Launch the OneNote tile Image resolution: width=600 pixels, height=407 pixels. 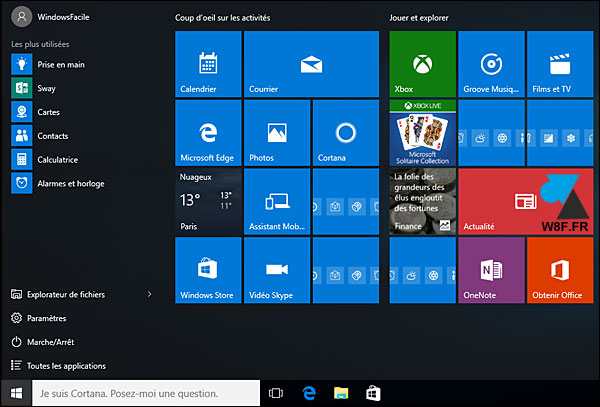point(491,270)
